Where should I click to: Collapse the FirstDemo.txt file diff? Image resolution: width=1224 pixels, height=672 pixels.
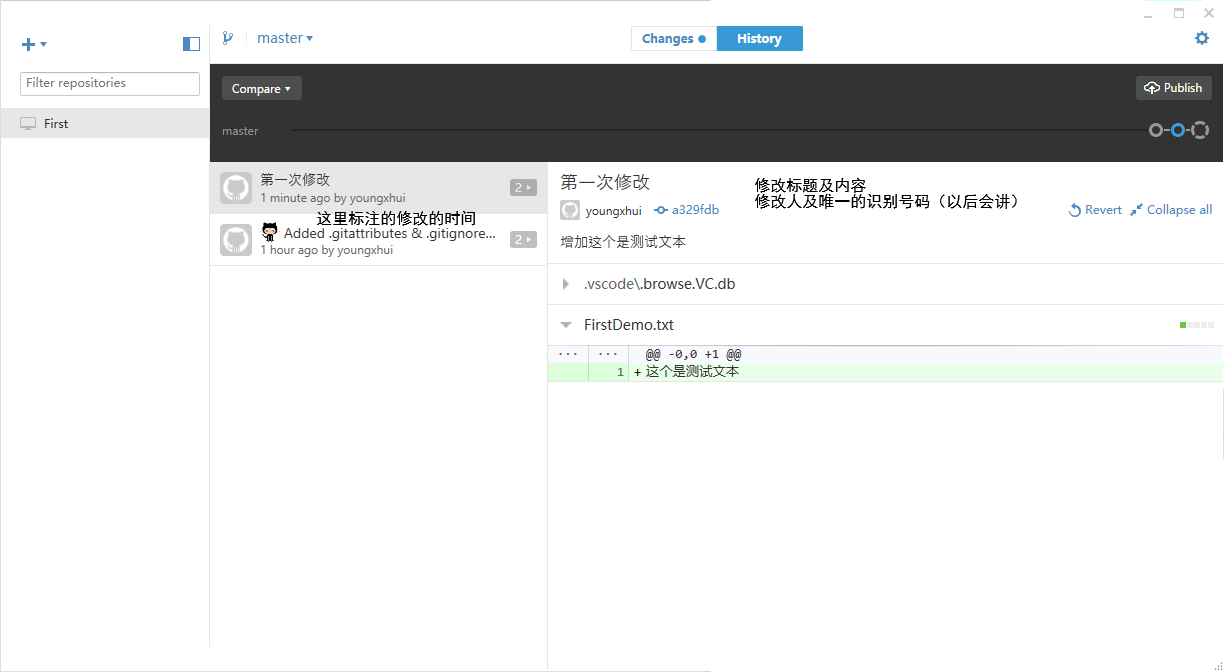(566, 325)
